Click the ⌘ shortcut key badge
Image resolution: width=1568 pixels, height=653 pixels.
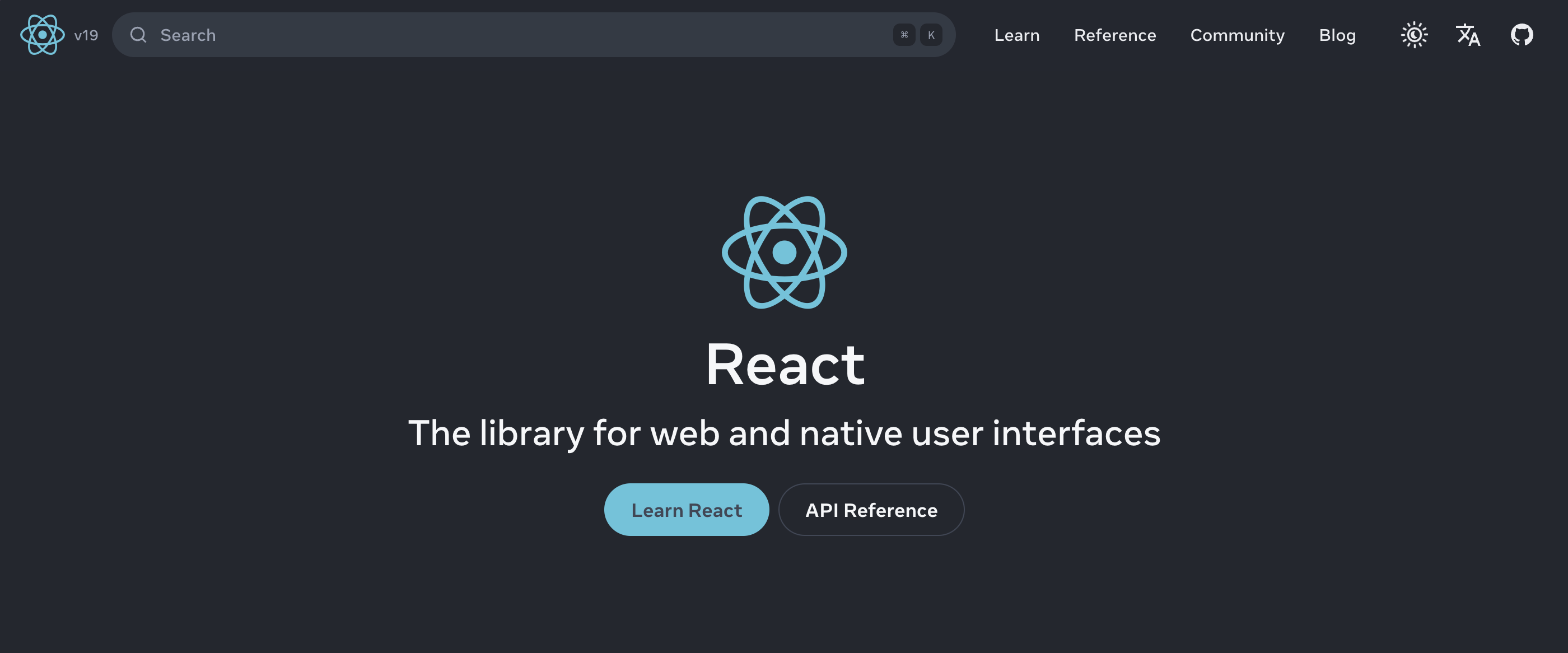pyautogui.click(x=904, y=35)
